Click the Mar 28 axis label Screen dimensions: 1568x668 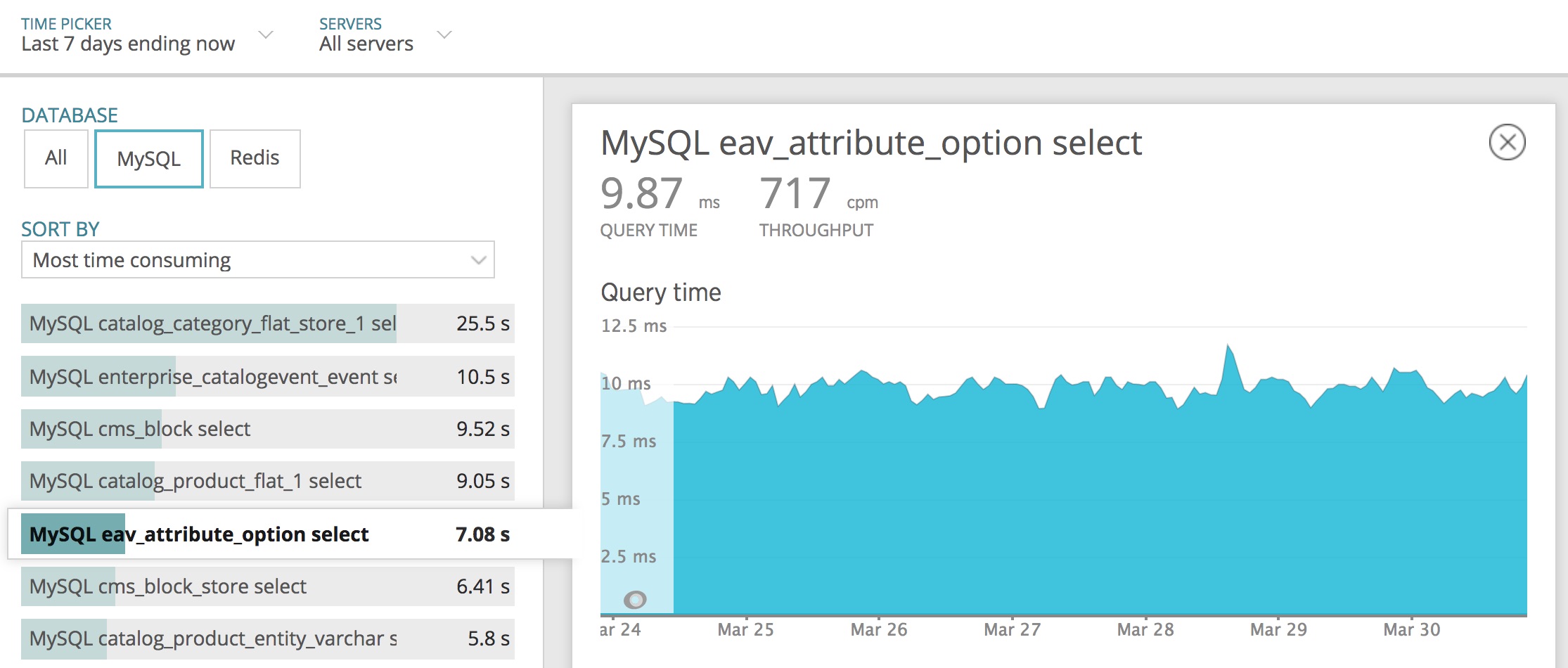pyautogui.click(x=1145, y=629)
